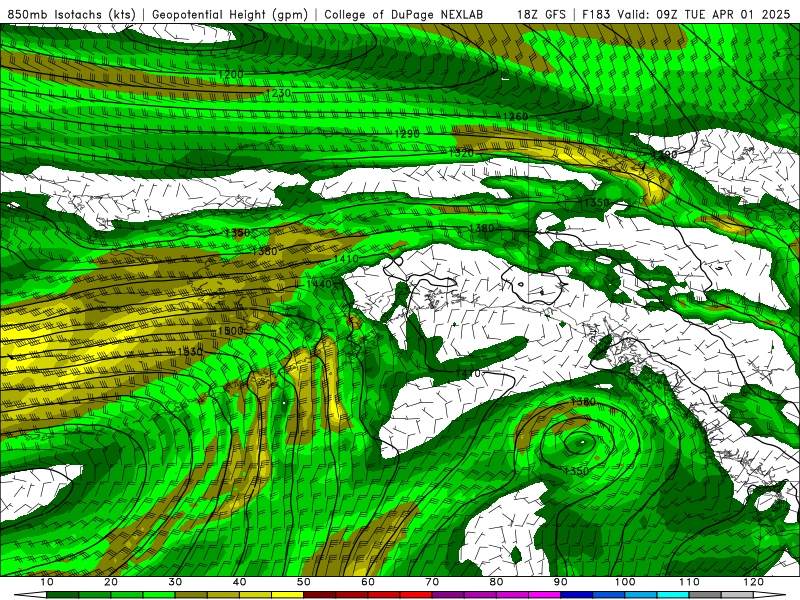Click the bright magenta legend swatch
Viewport: 800px width, 600px height.
[x=544, y=595]
